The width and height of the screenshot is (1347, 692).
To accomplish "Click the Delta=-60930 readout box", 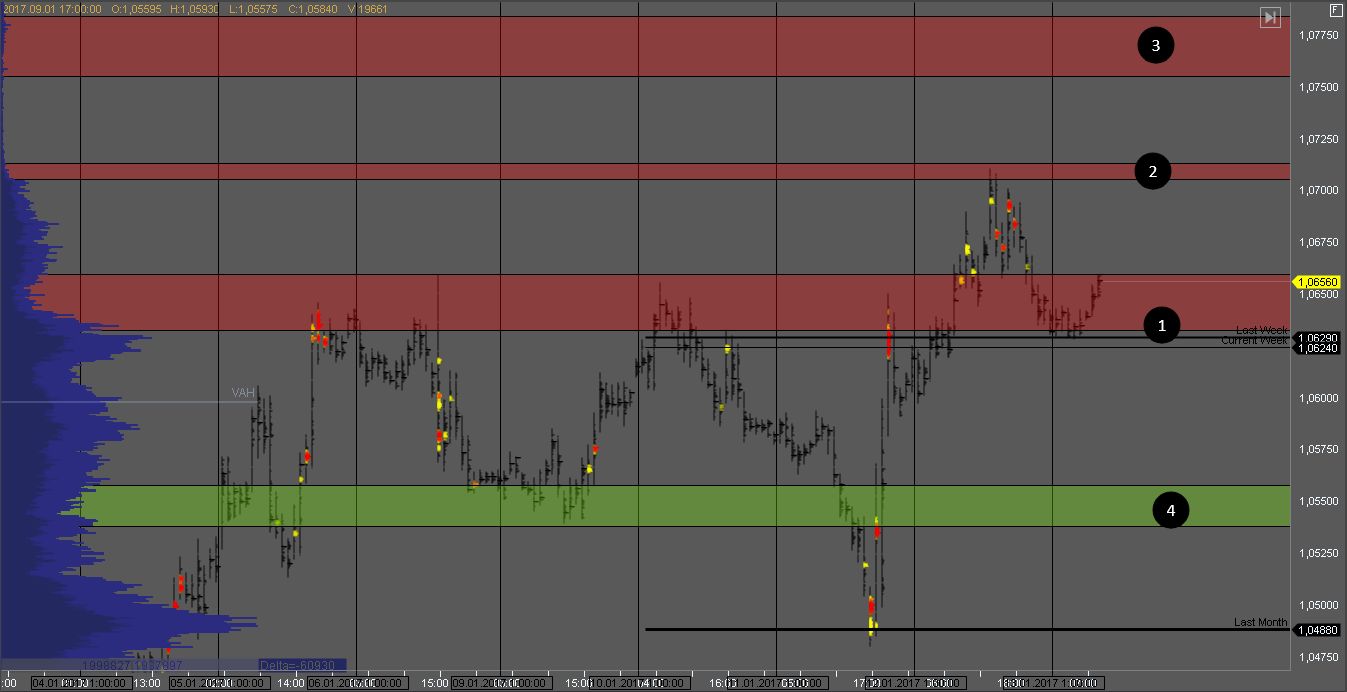I will (301, 665).
